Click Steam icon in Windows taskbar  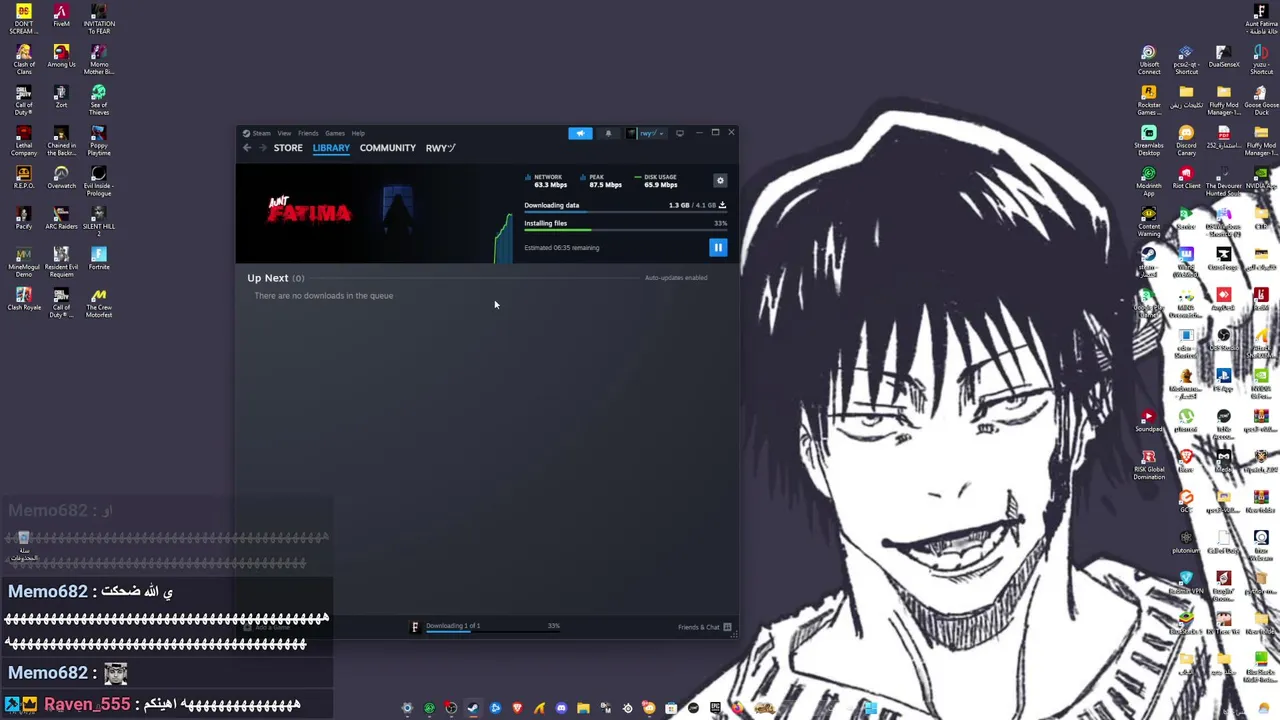tap(473, 708)
